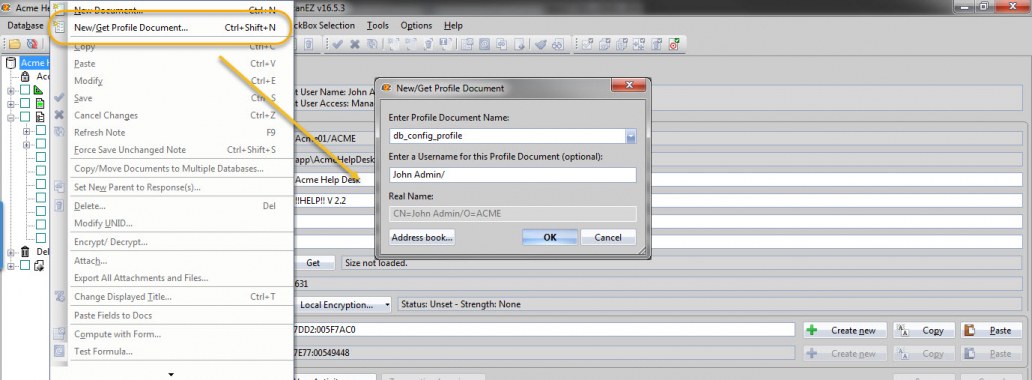Tick the last checkbox at the bottom of the tree
The image size is (1032, 380).
pos(25,265)
